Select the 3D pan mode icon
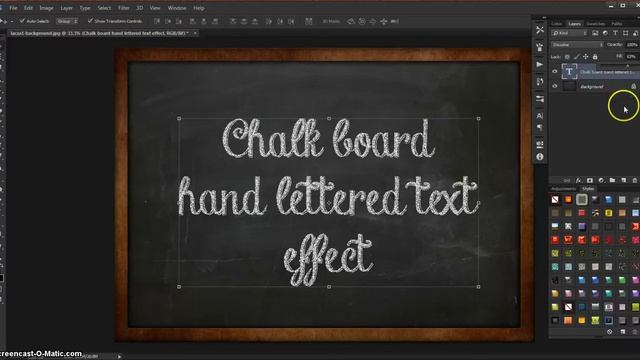Screen dimensions: 640x360 pos(373,21)
